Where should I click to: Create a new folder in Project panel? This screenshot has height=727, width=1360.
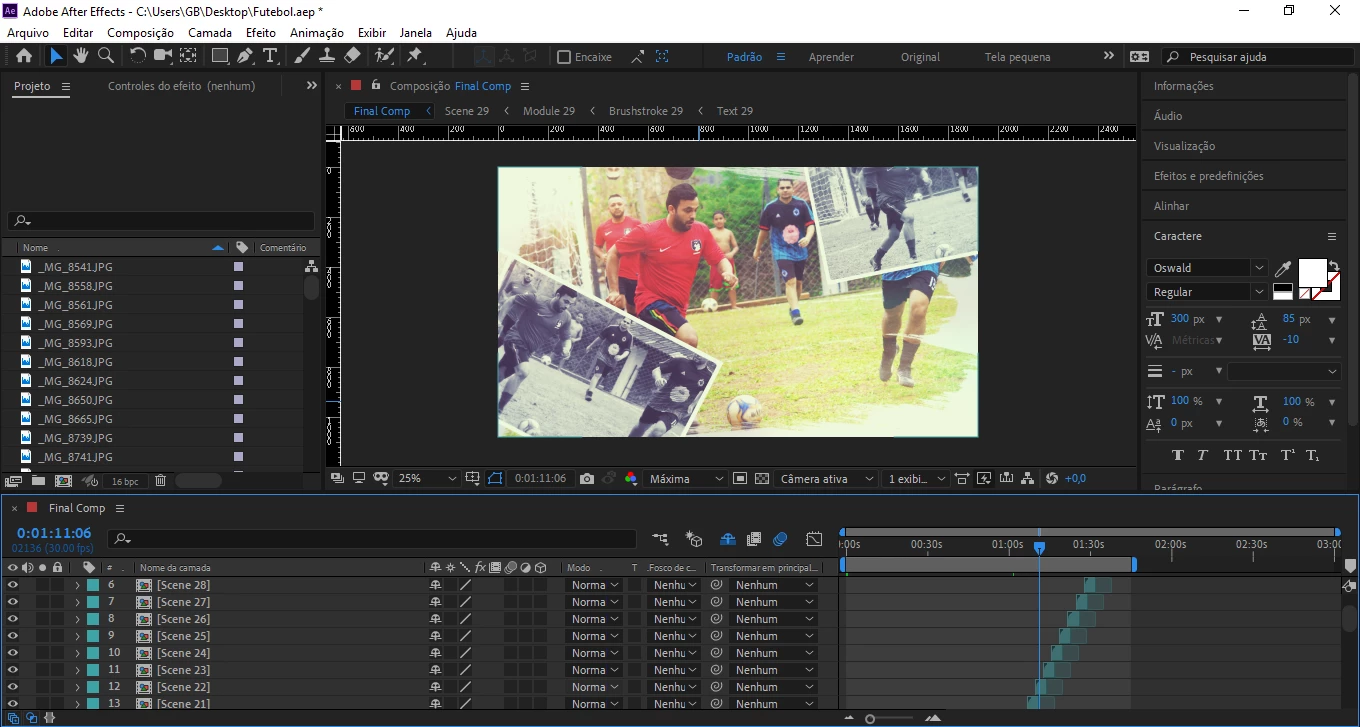38,481
